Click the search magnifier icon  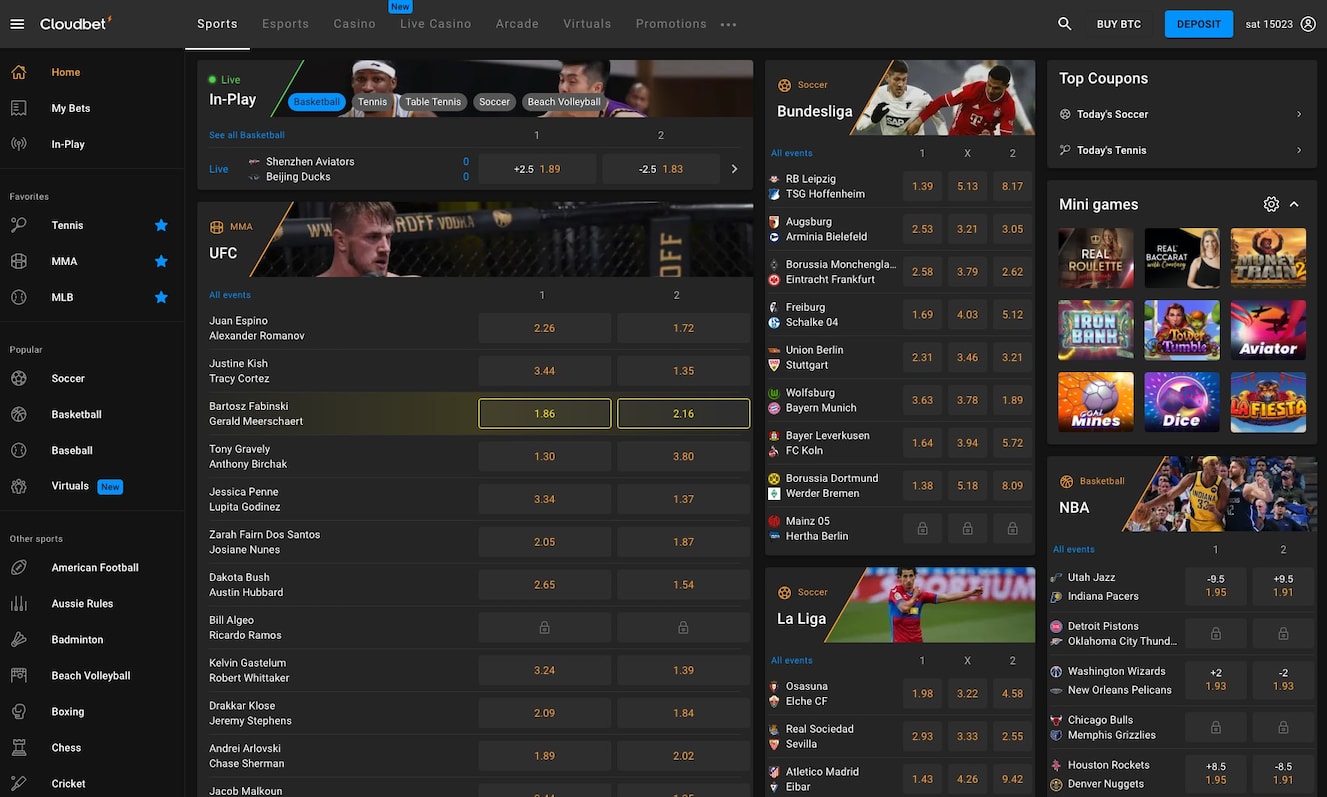[x=1065, y=24]
